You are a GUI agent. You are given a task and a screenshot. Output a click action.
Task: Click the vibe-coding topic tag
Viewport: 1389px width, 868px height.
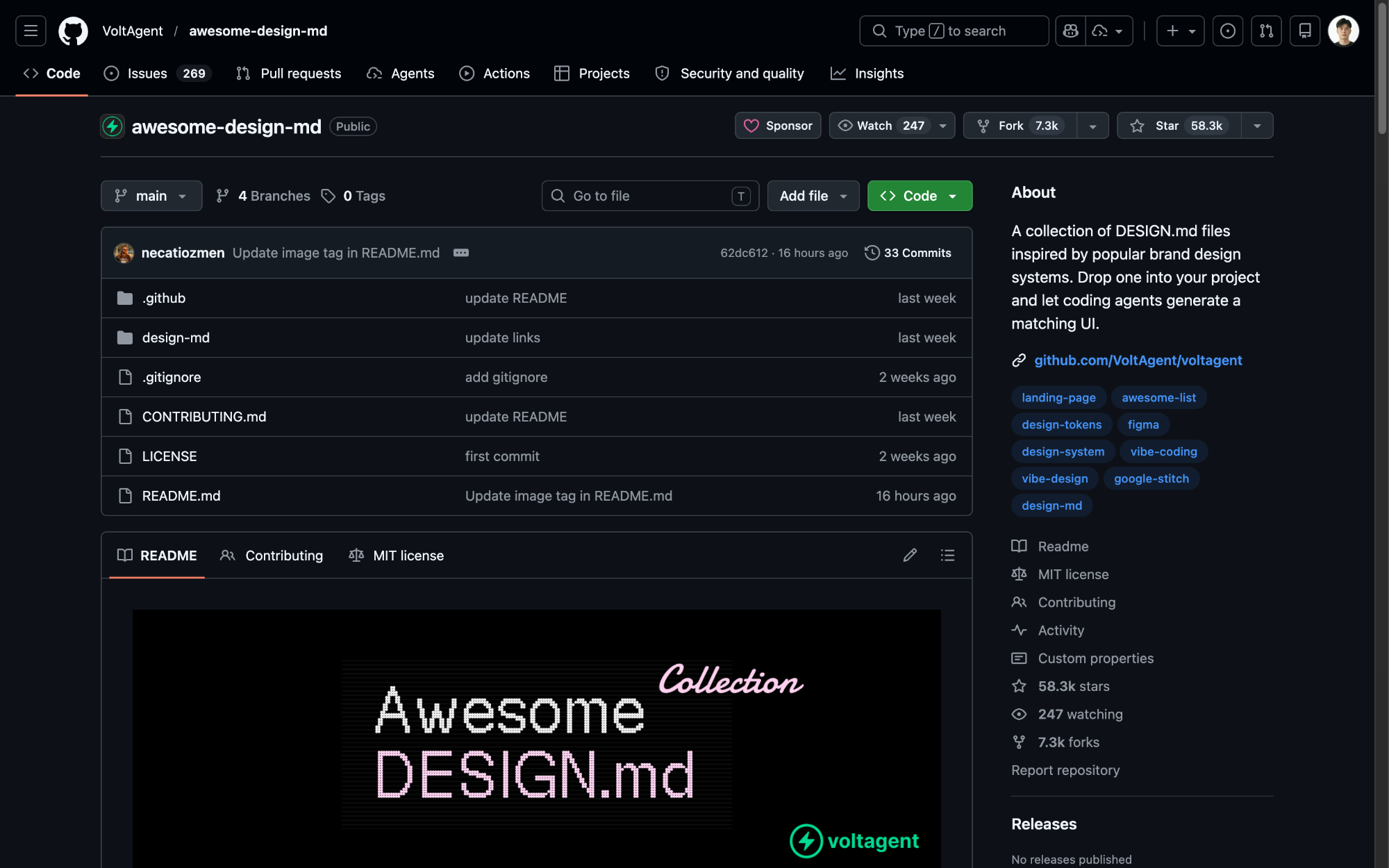coord(1163,451)
